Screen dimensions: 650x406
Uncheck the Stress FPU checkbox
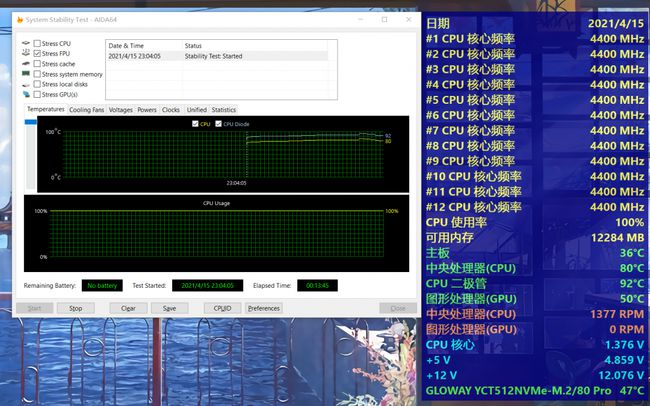point(38,54)
